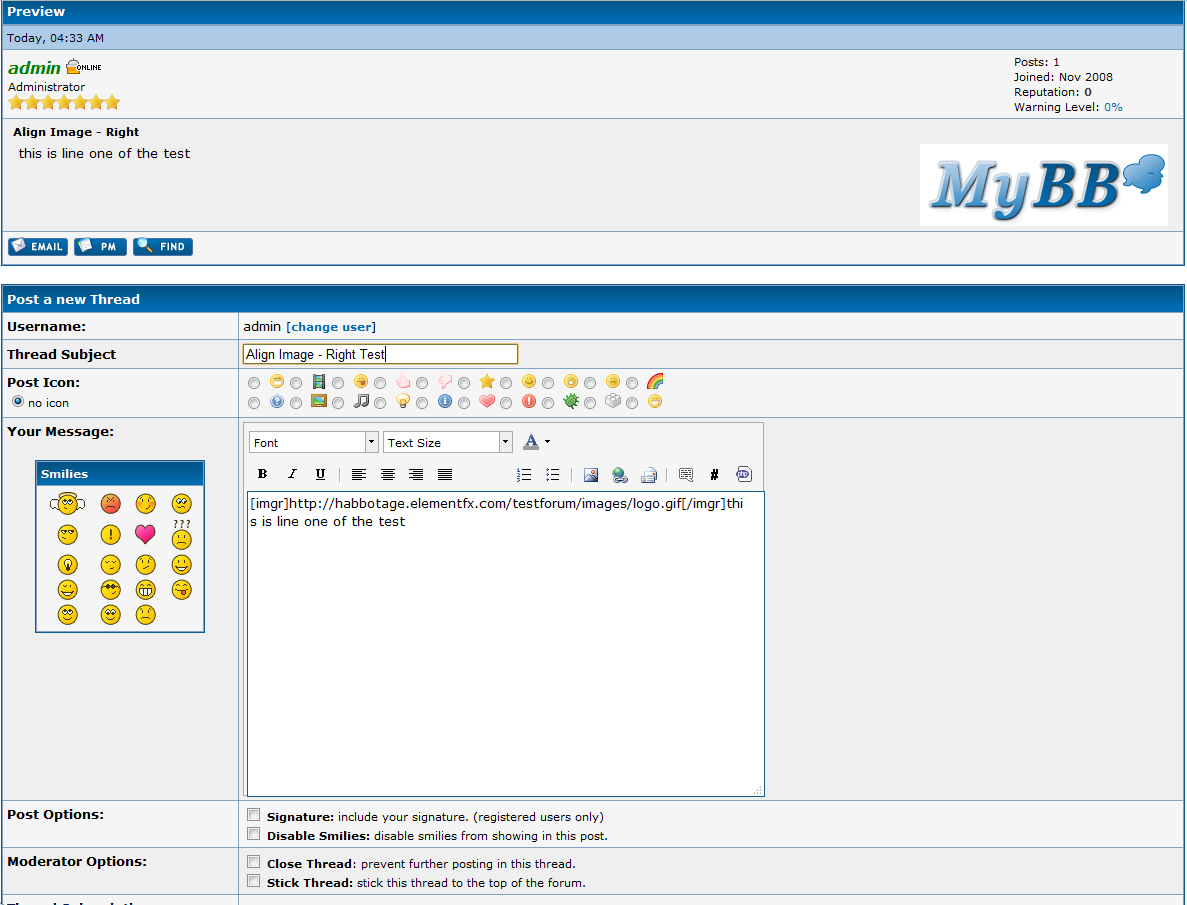The height and width of the screenshot is (905, 1187).
Task: Click the insert image toolbar icon
Action: pyautogui.click(x=591, y=475)
